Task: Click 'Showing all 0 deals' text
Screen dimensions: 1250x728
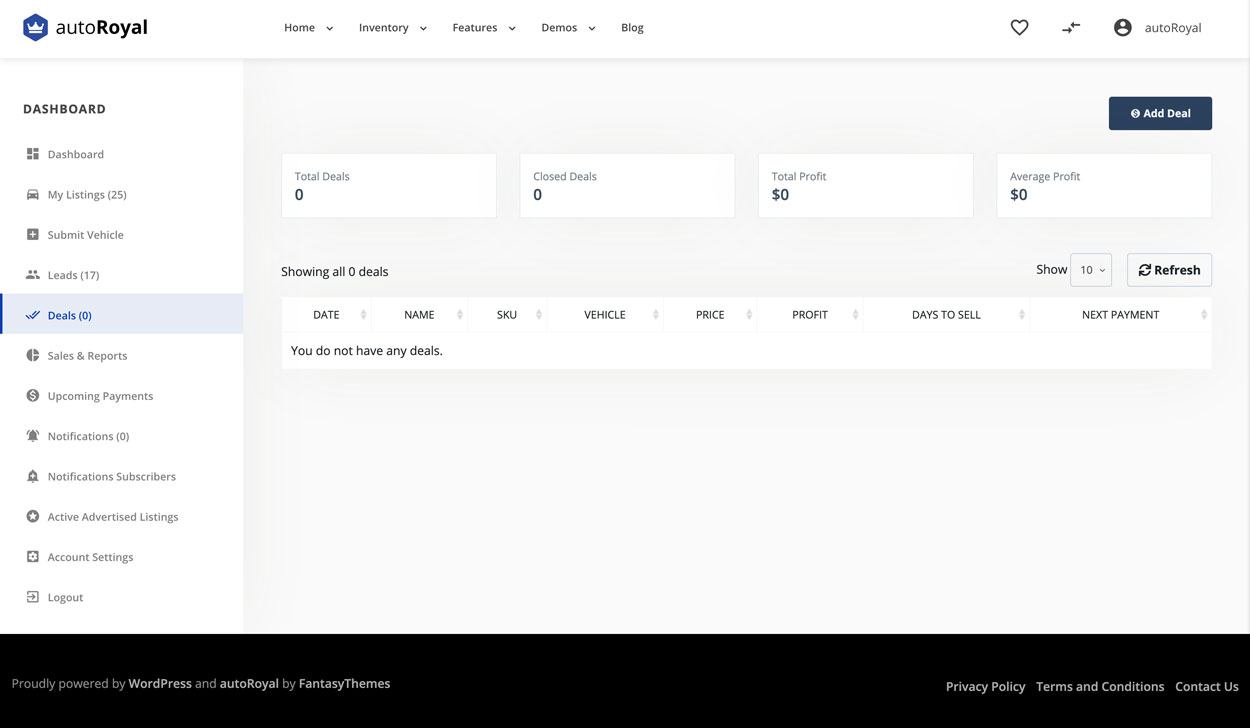Action: coord(334,272)
